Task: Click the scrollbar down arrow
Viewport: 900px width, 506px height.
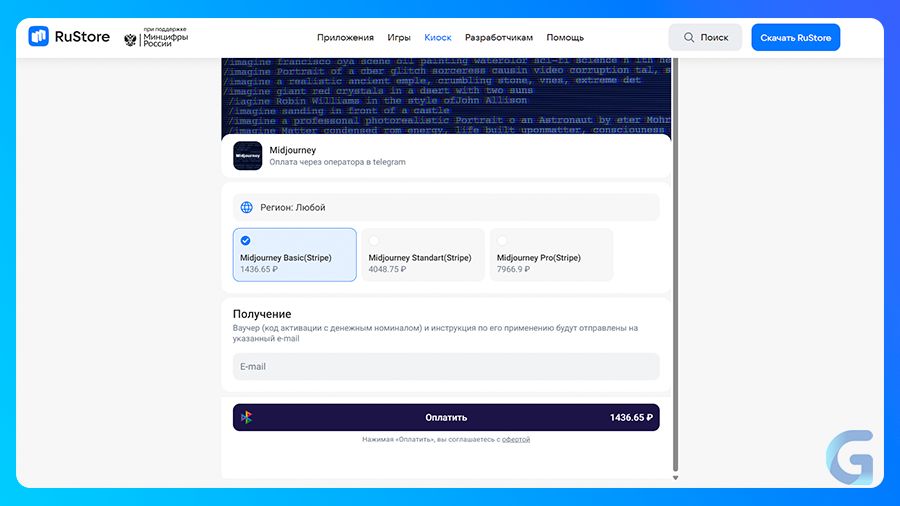Action: [x=676, y=477]
